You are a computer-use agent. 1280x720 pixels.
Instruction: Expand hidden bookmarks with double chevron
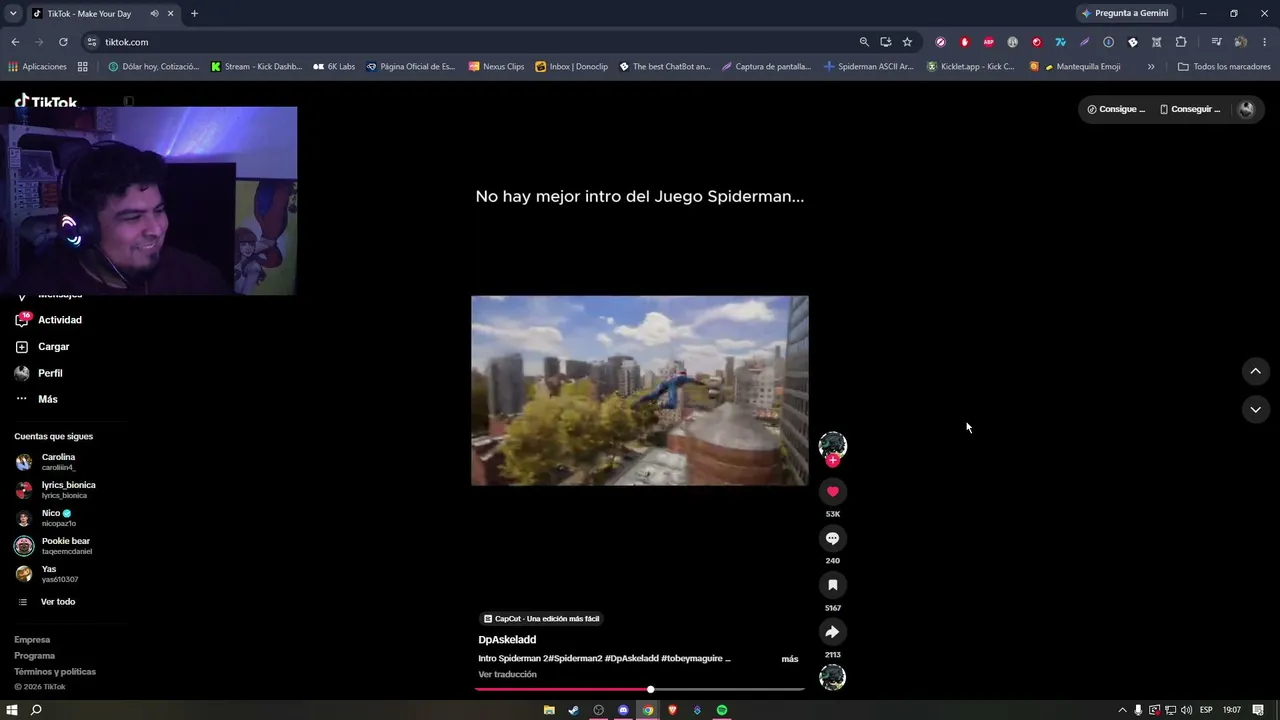click(x=1151, y=67)
